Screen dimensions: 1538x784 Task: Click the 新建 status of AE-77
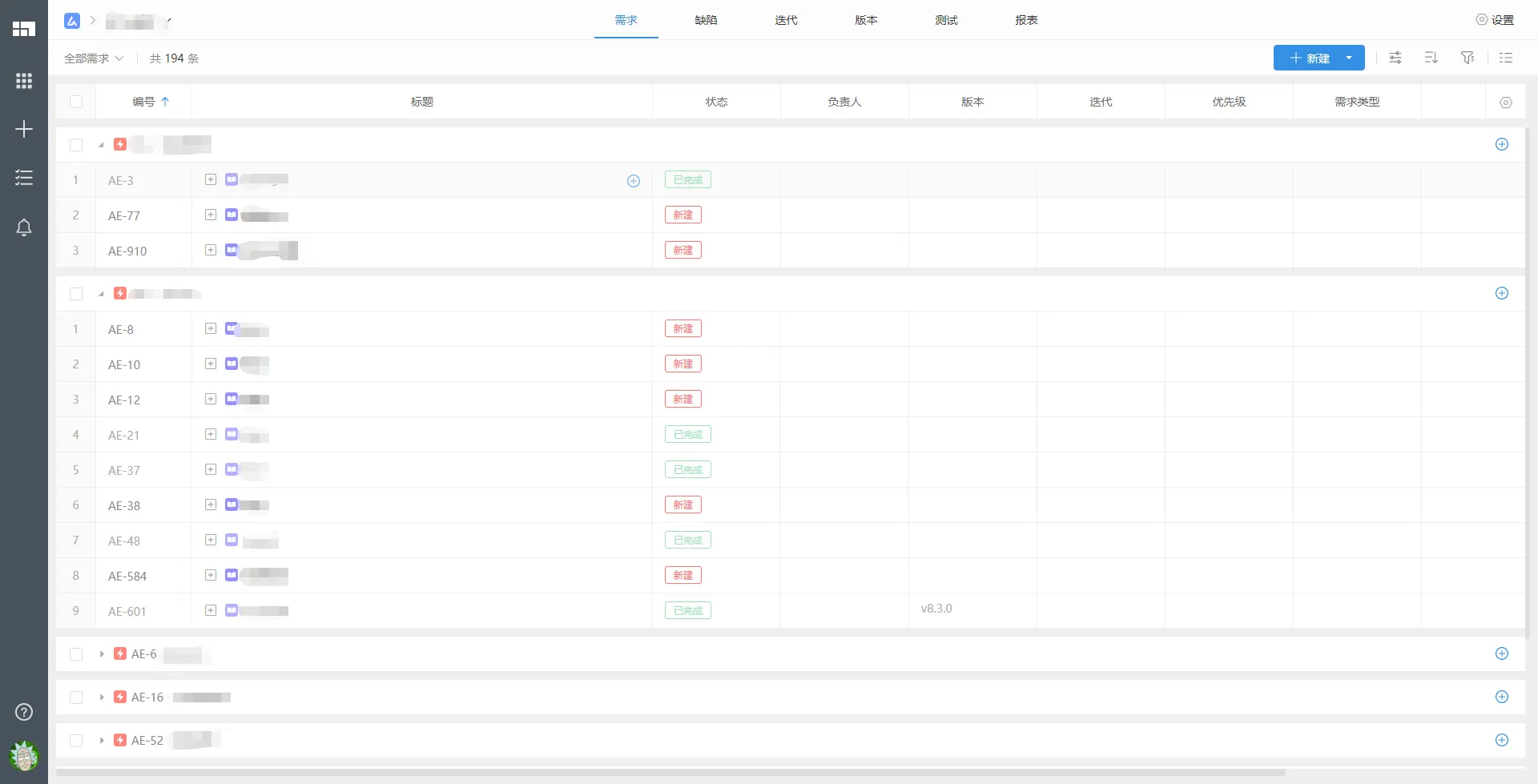point(683,215)
